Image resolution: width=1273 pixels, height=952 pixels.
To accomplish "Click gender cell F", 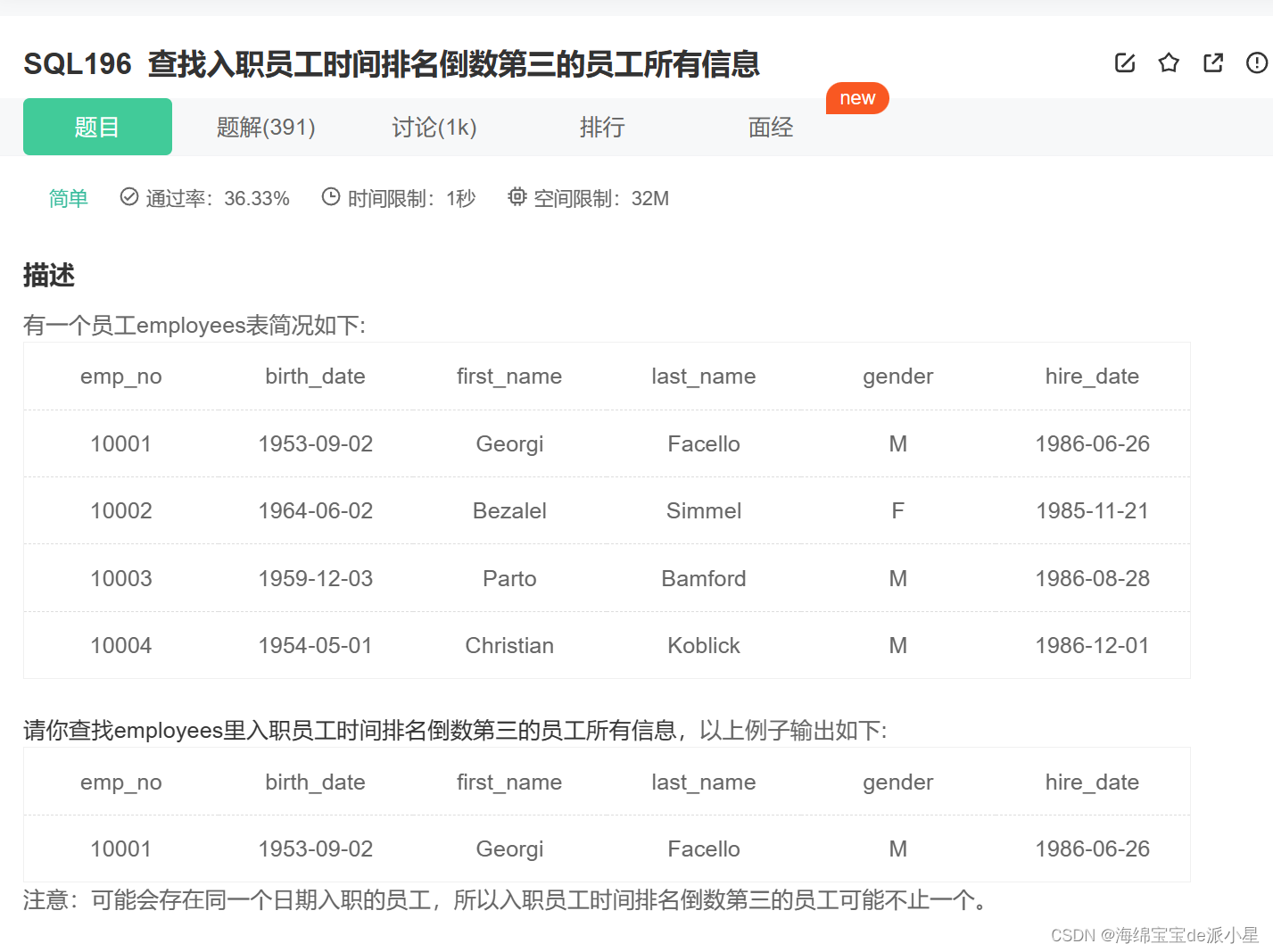I will coord(898,511).
